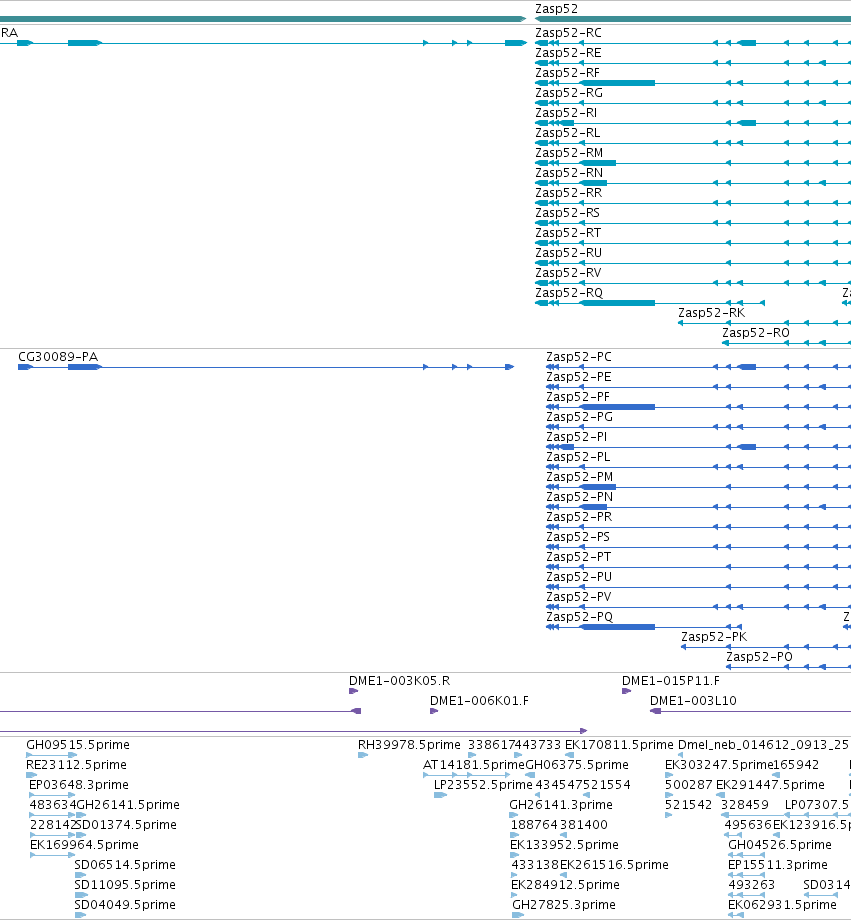Click the Zasp52-PI protein label
Image resolution: width=851 pixels, height=920 pixels.
tap(576, 437)
